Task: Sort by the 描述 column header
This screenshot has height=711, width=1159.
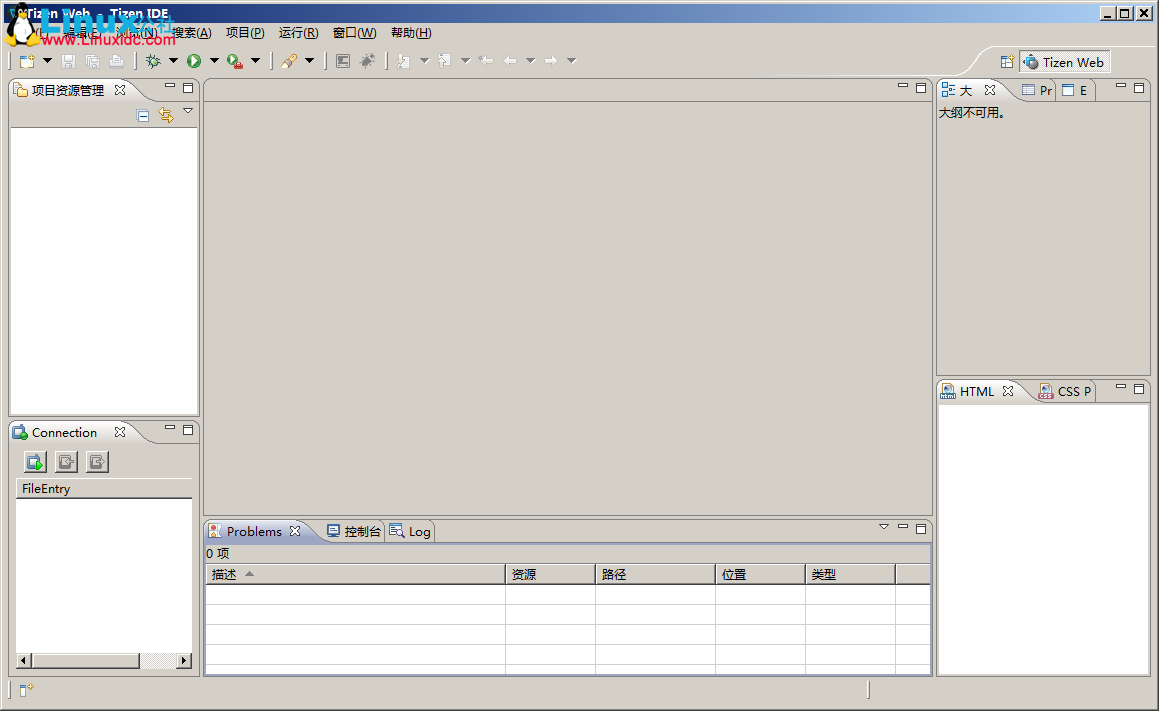Action: (225, 574)
